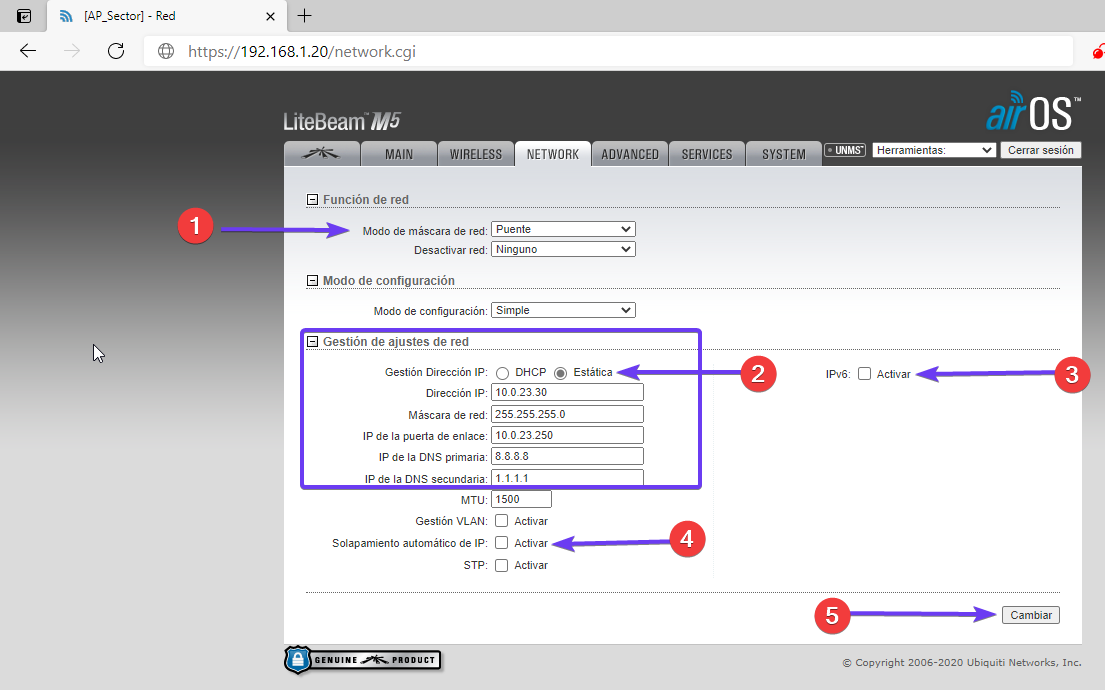Click the Dirección IP input field
1105x690 pixels.
567,393
